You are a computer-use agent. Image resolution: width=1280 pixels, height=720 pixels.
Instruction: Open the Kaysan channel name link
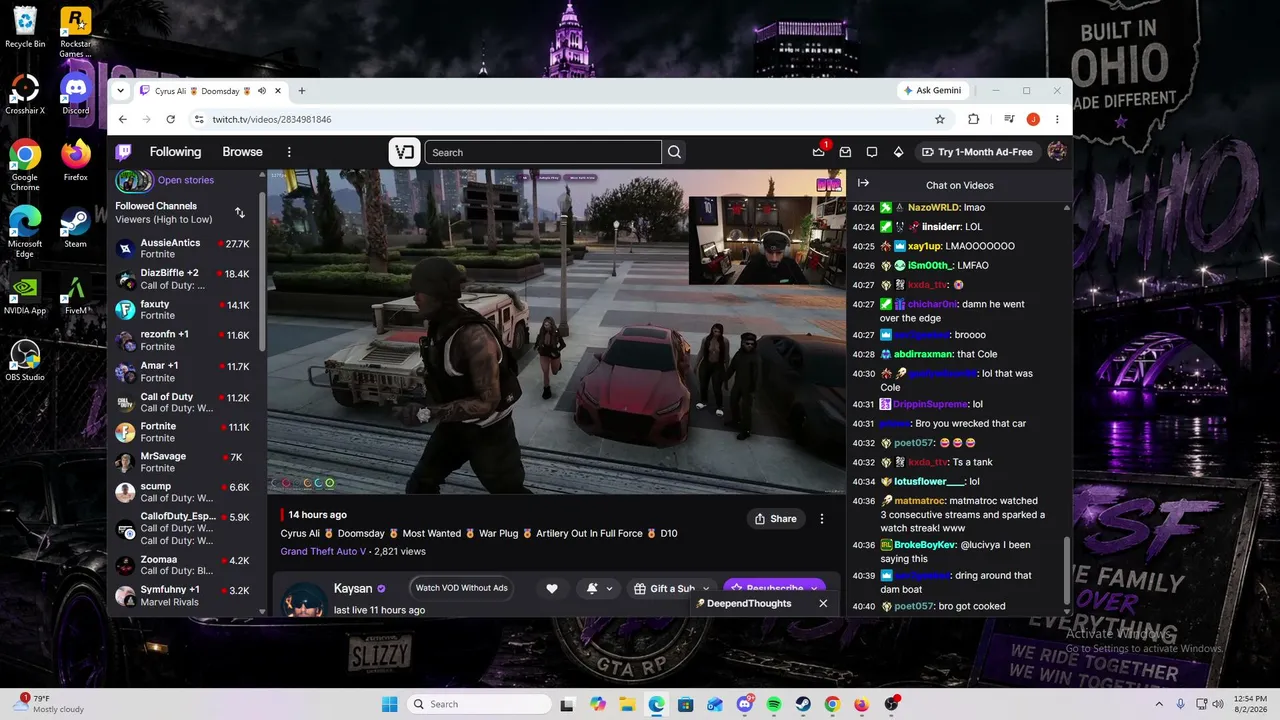pyautogui.click(x=353, y=589)
